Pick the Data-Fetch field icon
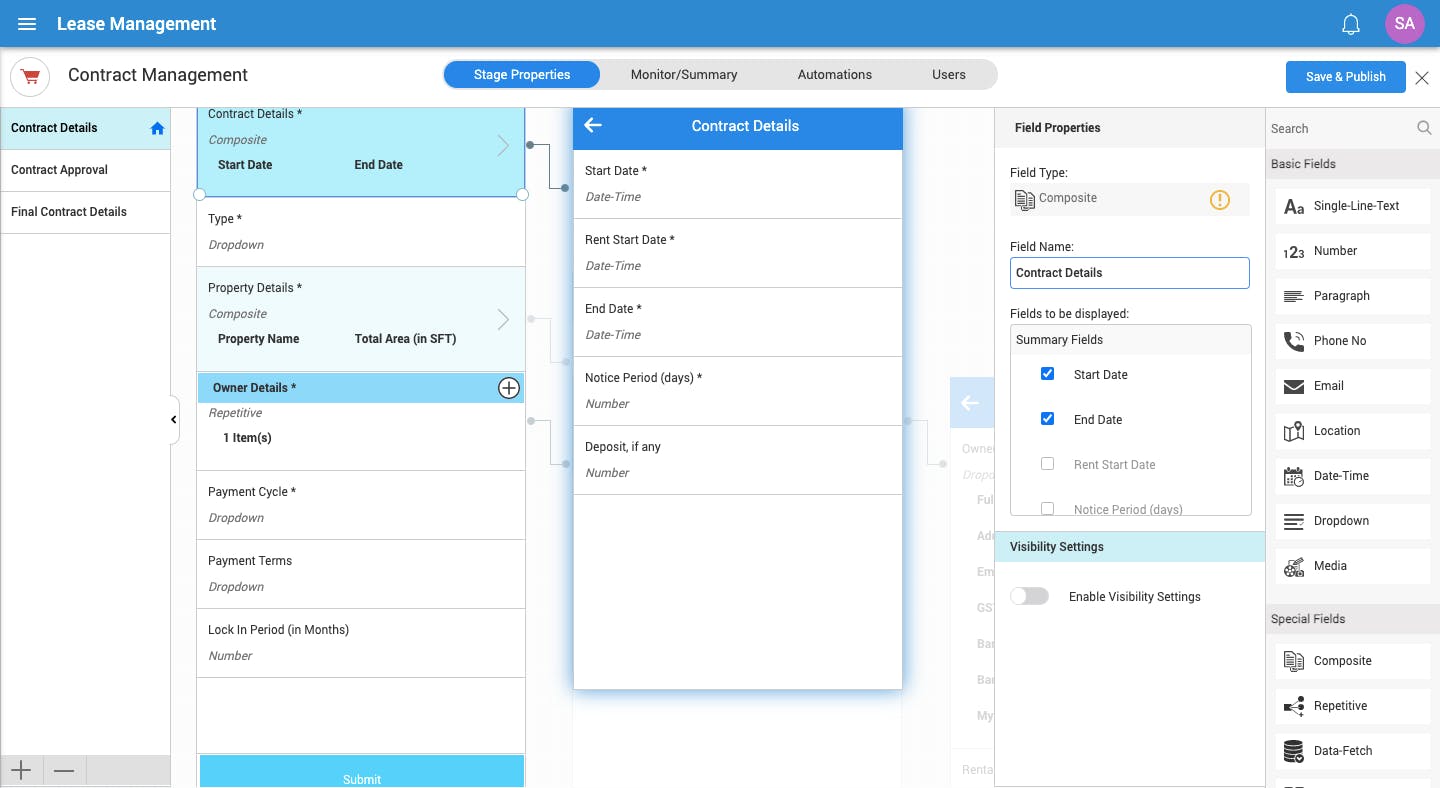This screenshot has width=1440, height=788. [1294, 751]
